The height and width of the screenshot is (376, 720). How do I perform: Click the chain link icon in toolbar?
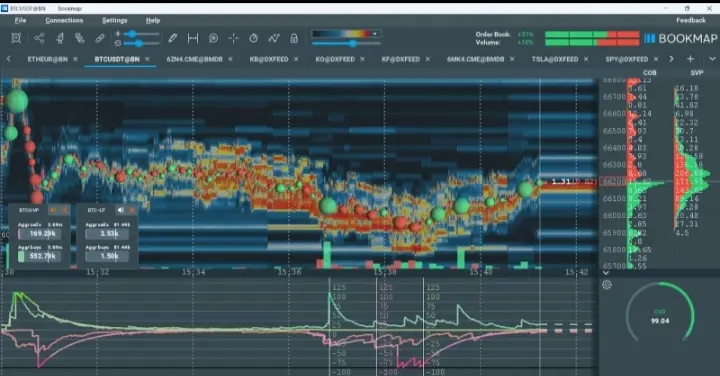click(100, 38)
